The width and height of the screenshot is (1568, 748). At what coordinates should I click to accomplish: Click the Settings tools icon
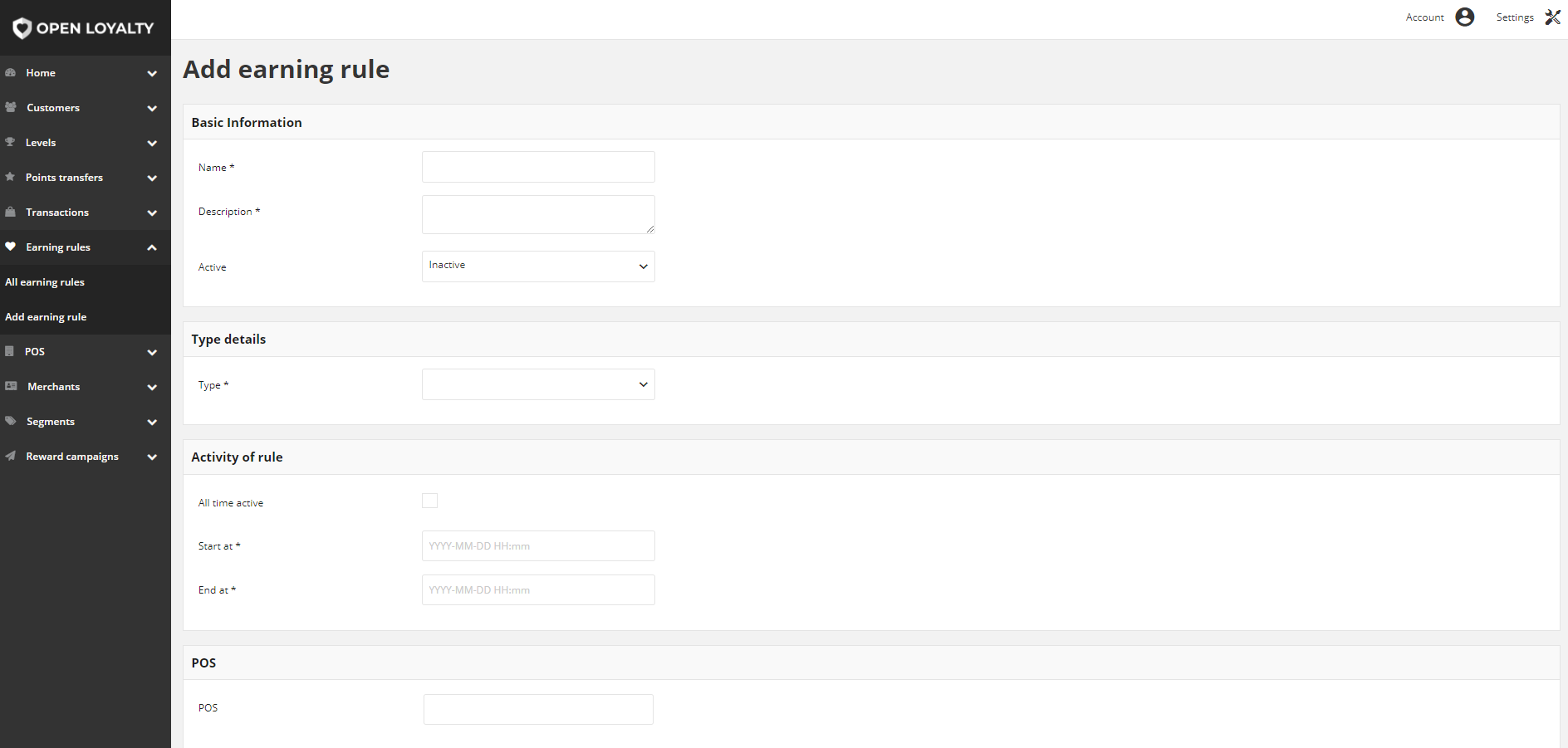pos(1553,17)
